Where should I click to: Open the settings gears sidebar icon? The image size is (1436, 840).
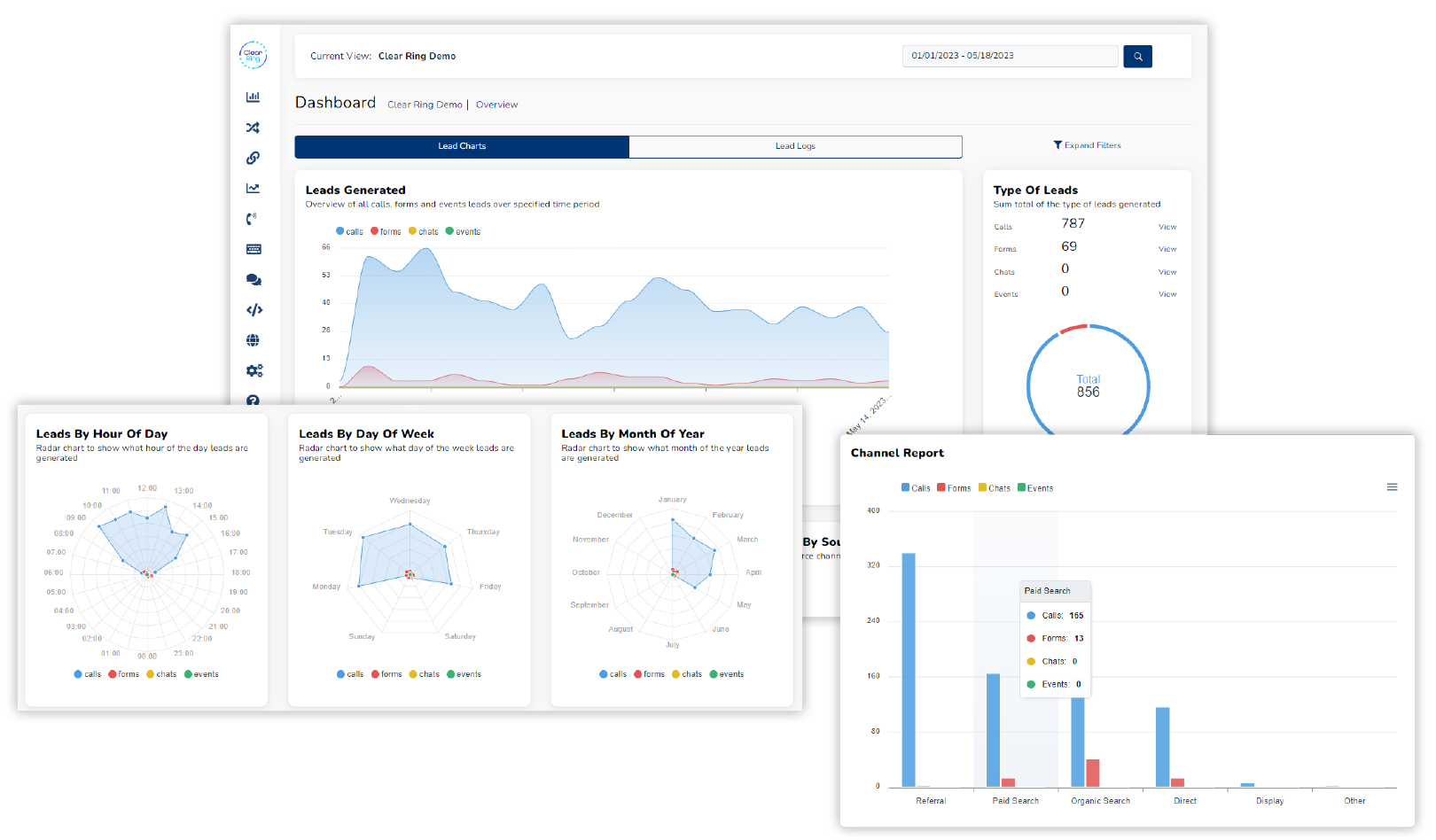click(x=254, y=370)
